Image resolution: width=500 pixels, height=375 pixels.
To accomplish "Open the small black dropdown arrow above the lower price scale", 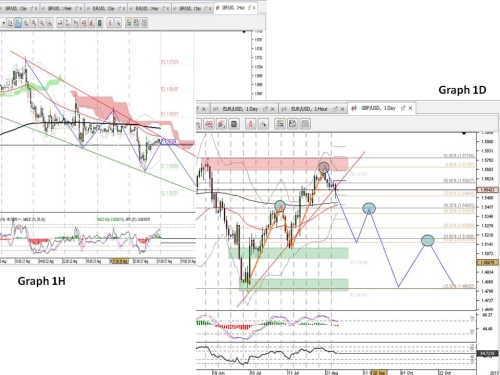I will (464, 133).
